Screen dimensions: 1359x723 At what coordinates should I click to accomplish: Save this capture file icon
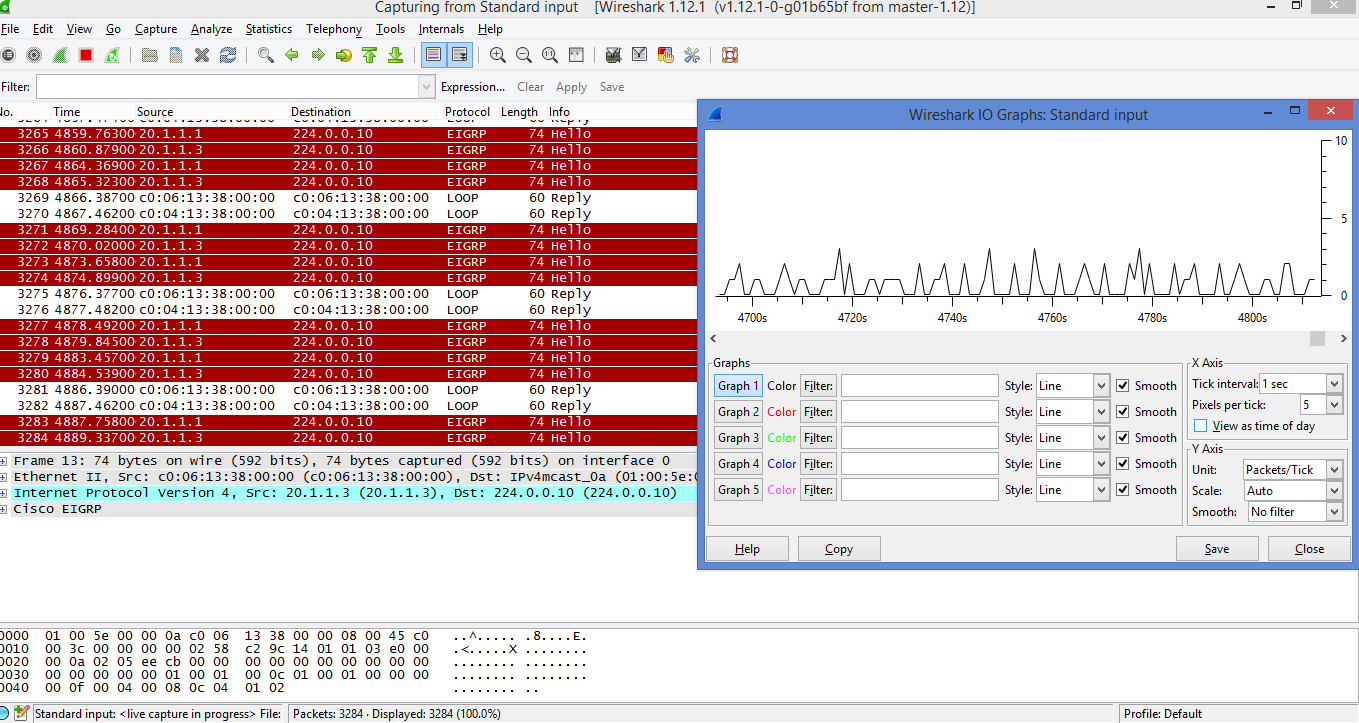point(176,55)
